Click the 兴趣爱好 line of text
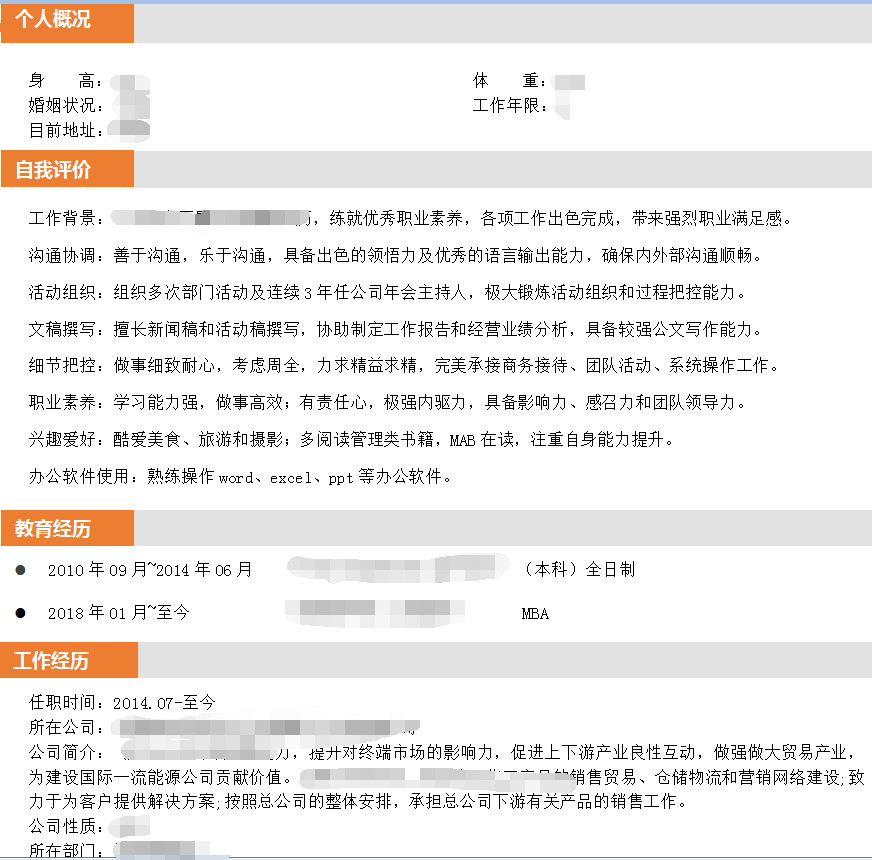 coord(352,440)
